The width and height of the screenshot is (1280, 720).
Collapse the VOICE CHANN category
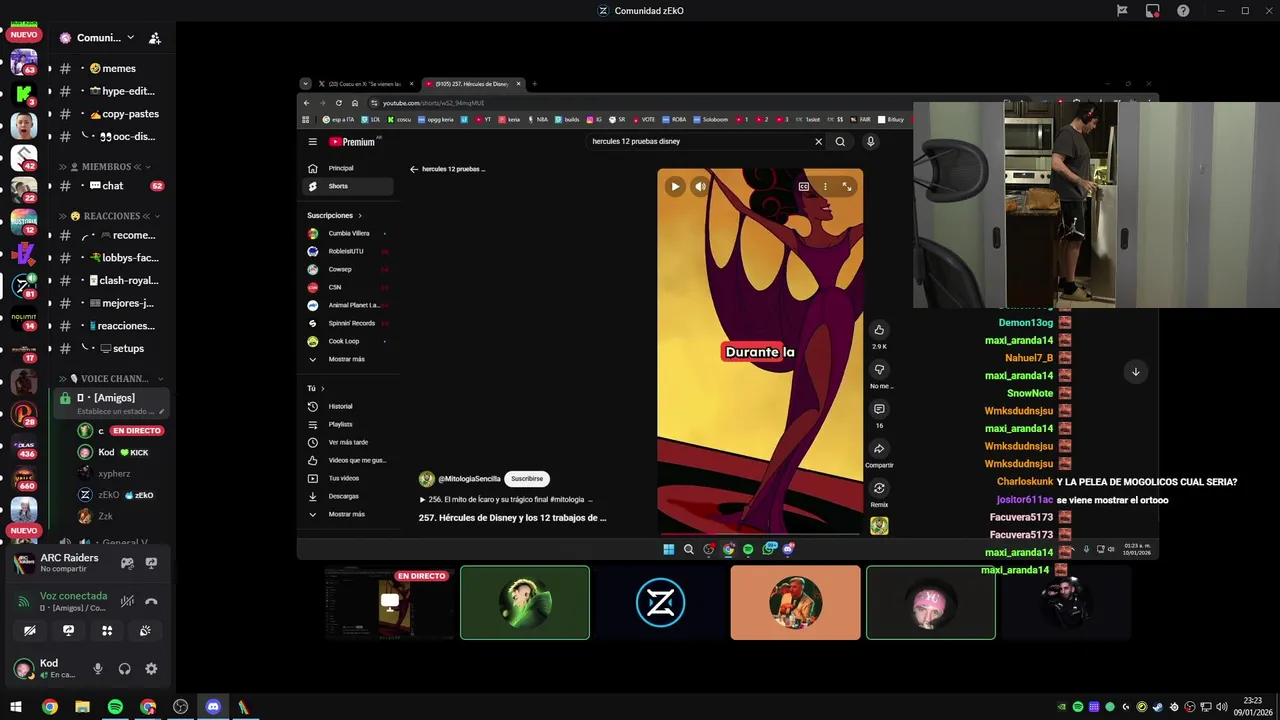coord(110,379)
